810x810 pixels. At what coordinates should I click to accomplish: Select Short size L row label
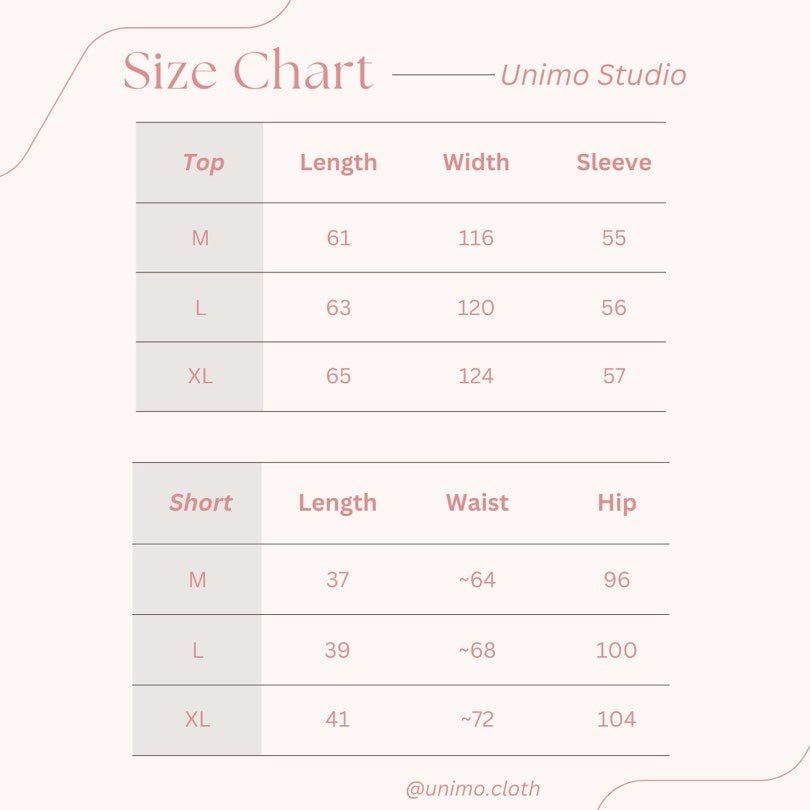pyautogui.click(x=198, y=650)
